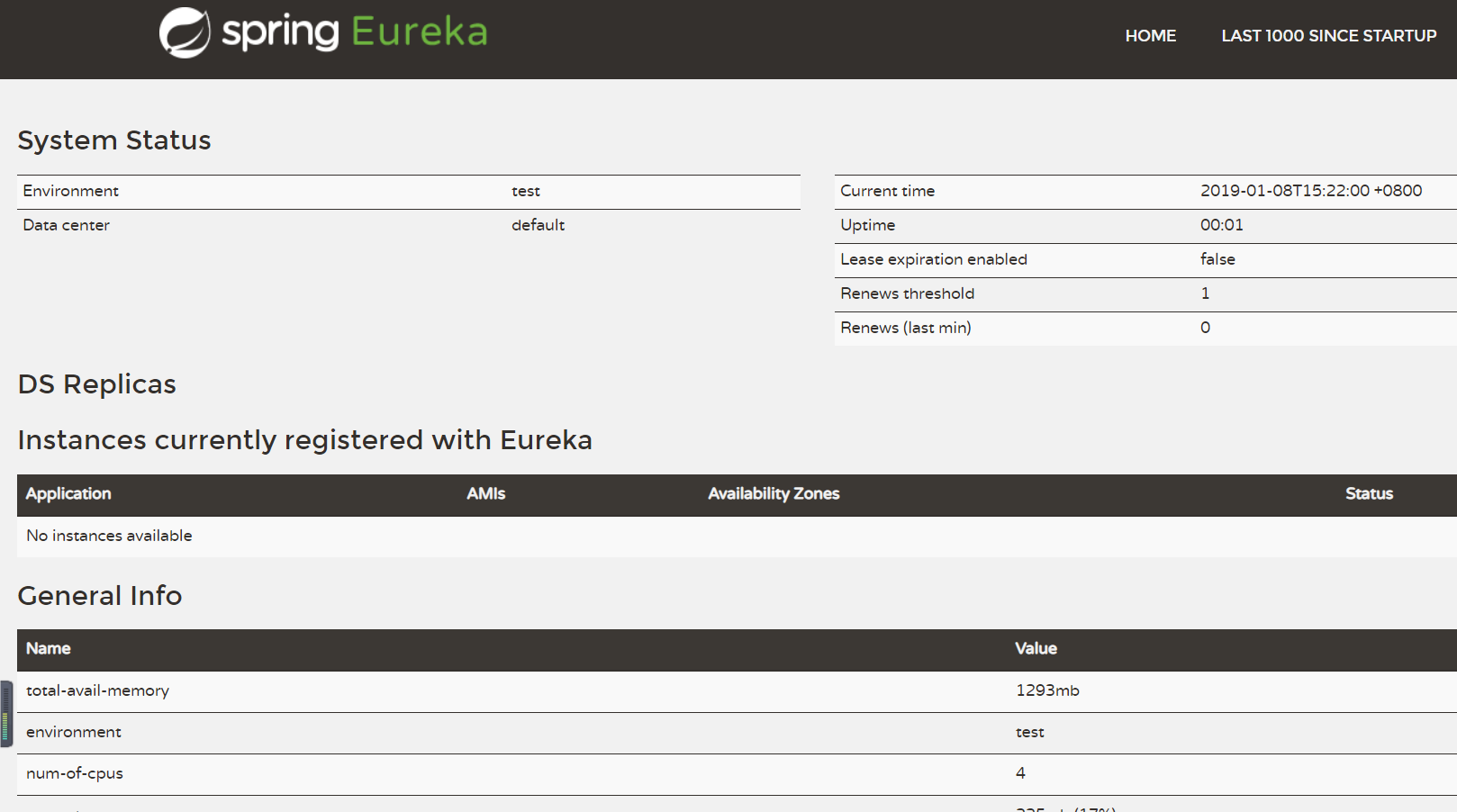Select the AMIs column header
Image resolution: width=1457 pixels, height=812 pixels.
pyautogui.click(x=485, y=493)
